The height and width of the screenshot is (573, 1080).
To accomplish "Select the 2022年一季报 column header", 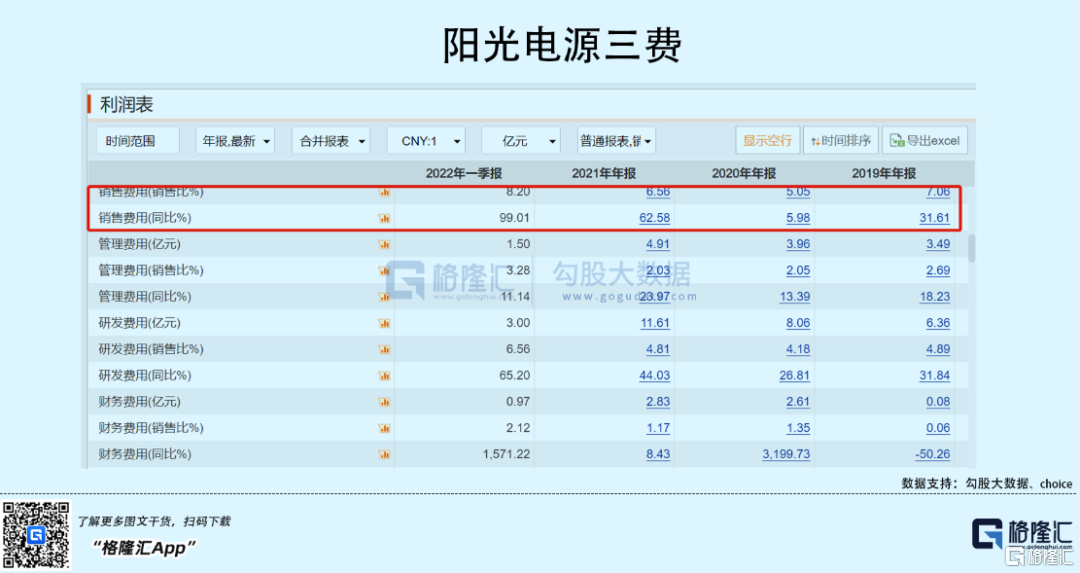I will (x=464, y=174).
